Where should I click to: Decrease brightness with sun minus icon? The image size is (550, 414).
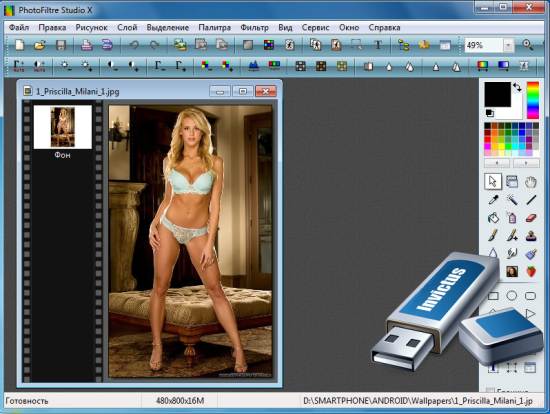tap(66, 66)
